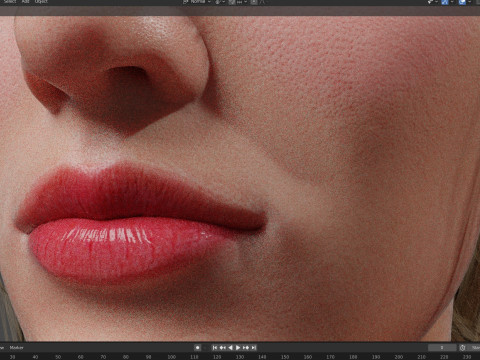
Task: Jump to the next keyframe
Action: [x=246, y=348]
